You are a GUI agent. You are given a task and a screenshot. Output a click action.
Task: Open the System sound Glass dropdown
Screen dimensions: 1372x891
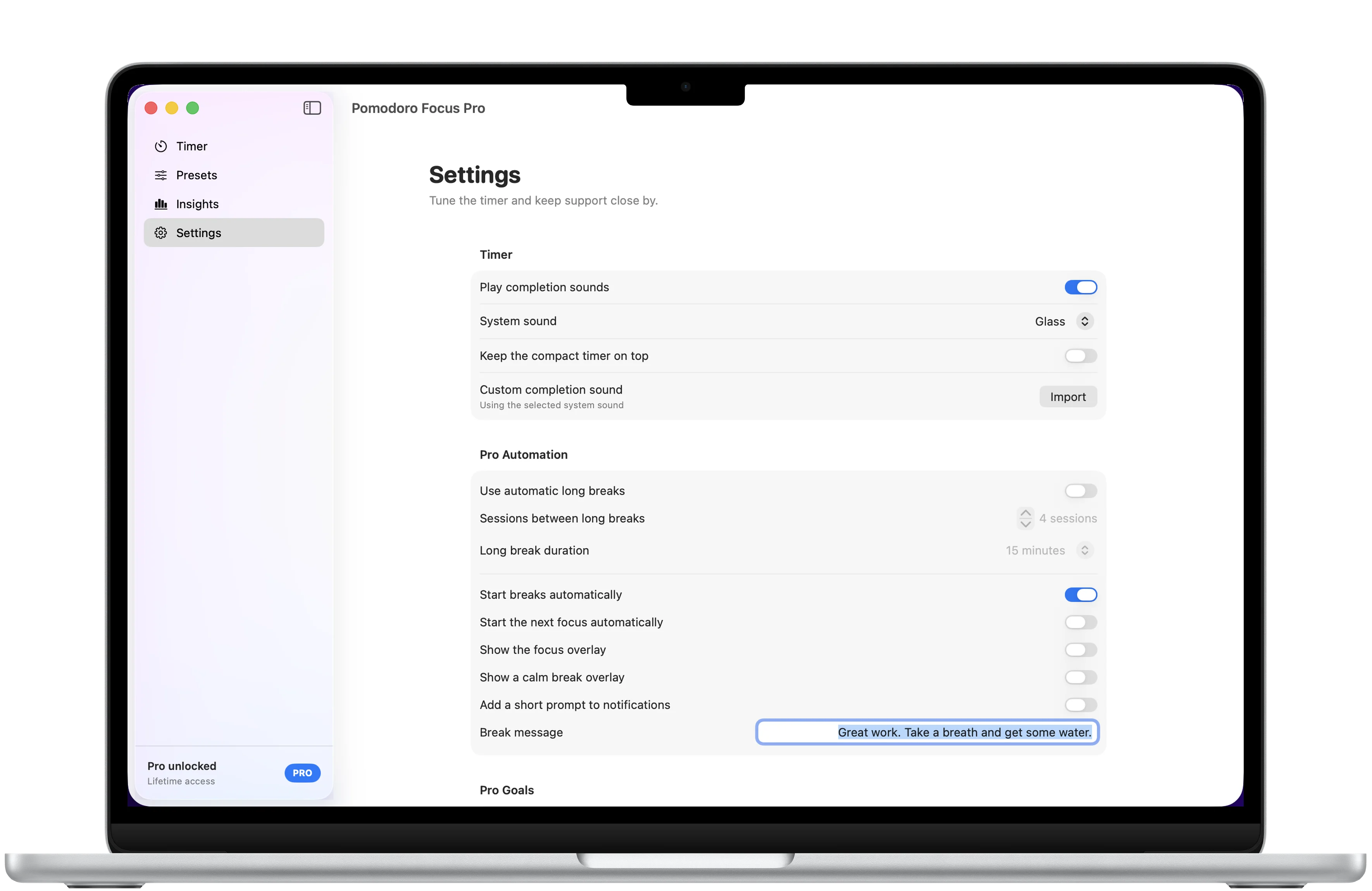click(1064, 321)
